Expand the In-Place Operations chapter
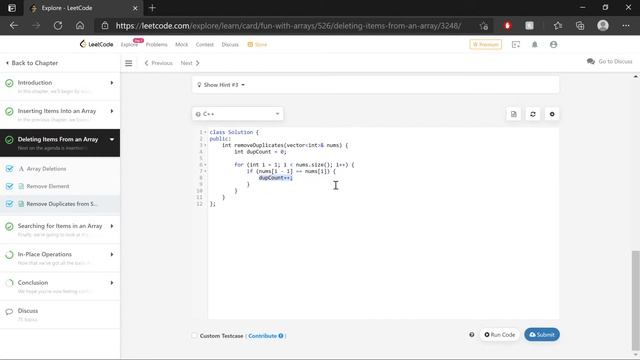 tap(112, 254)
